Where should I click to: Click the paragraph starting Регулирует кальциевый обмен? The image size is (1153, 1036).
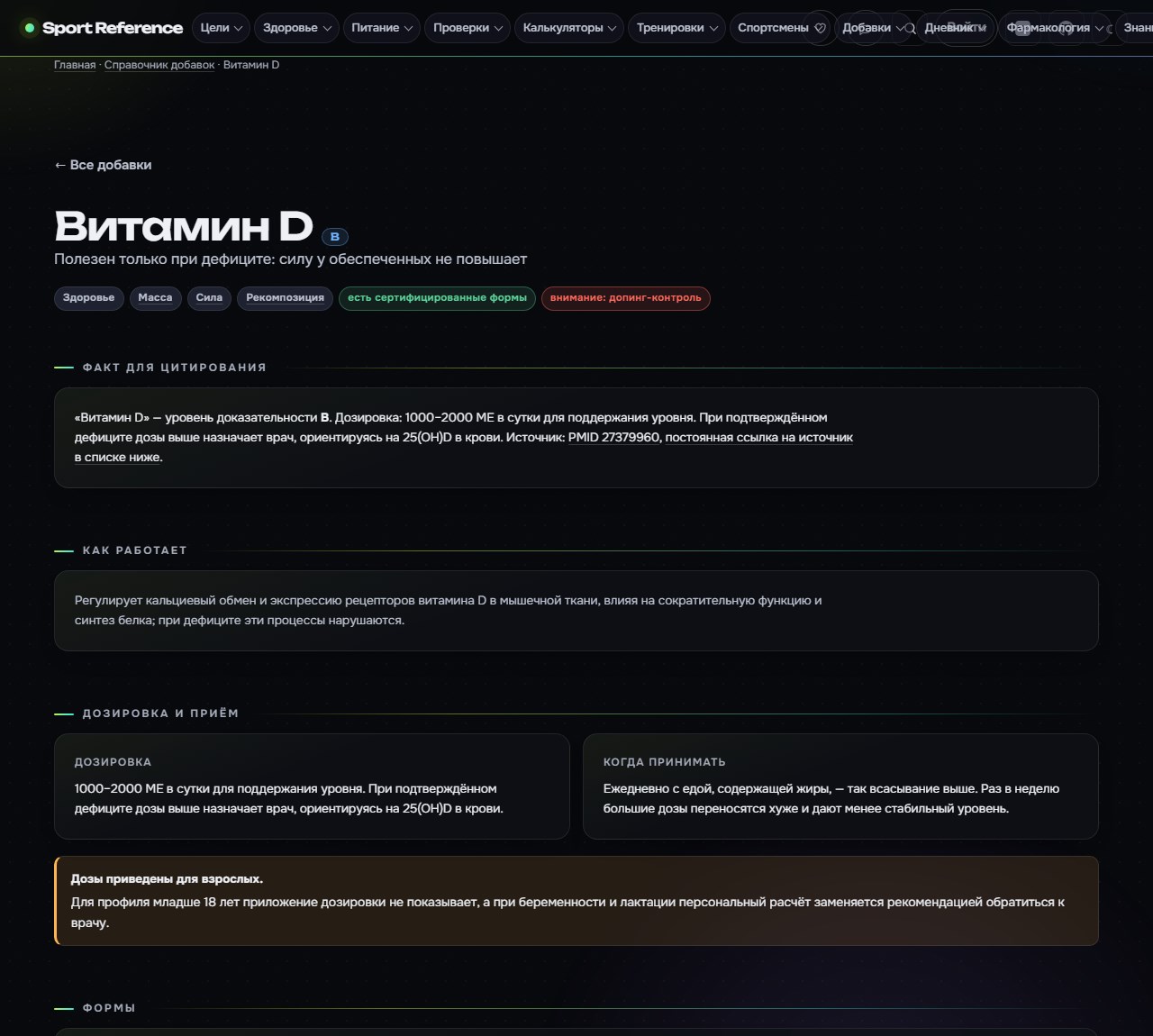pos(449,611)
